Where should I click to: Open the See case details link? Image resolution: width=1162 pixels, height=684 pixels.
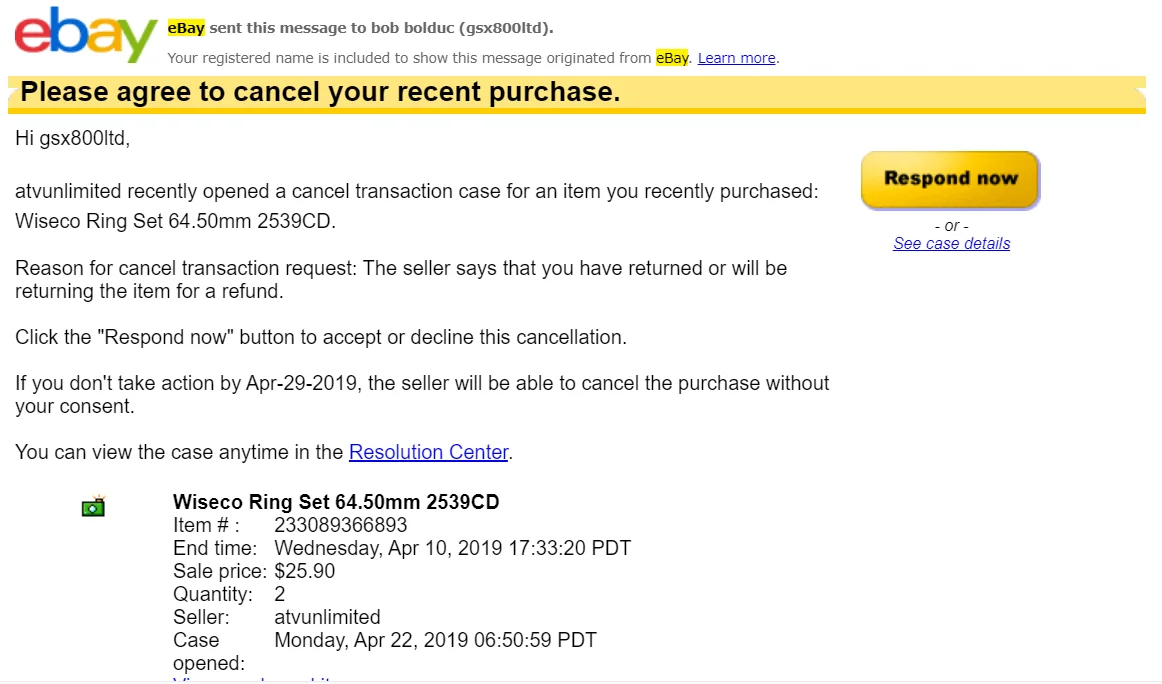pyautogui.click(x=951, y=244)
